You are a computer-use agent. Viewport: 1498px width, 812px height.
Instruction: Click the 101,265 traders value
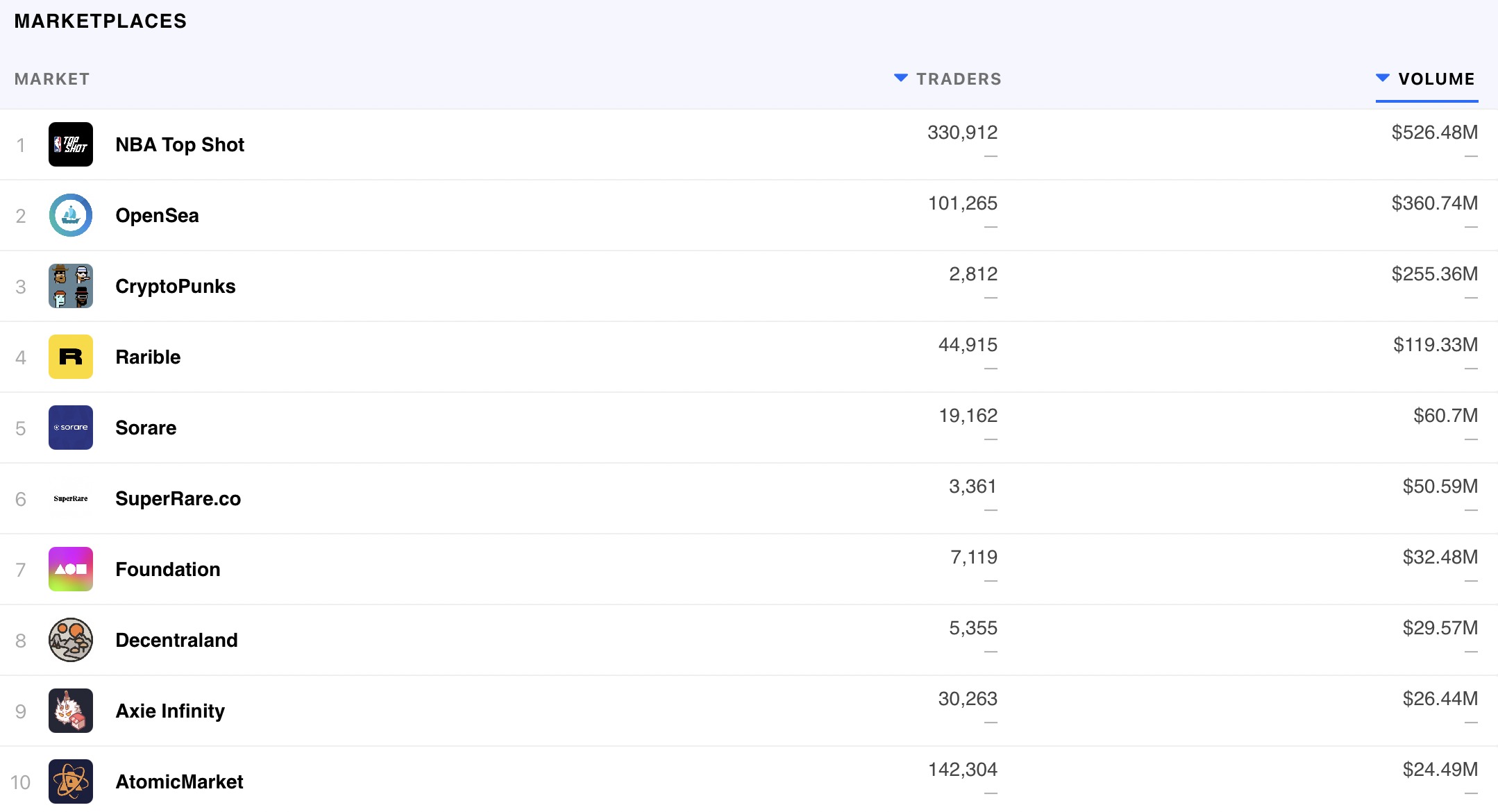click(x=963, y=203)
